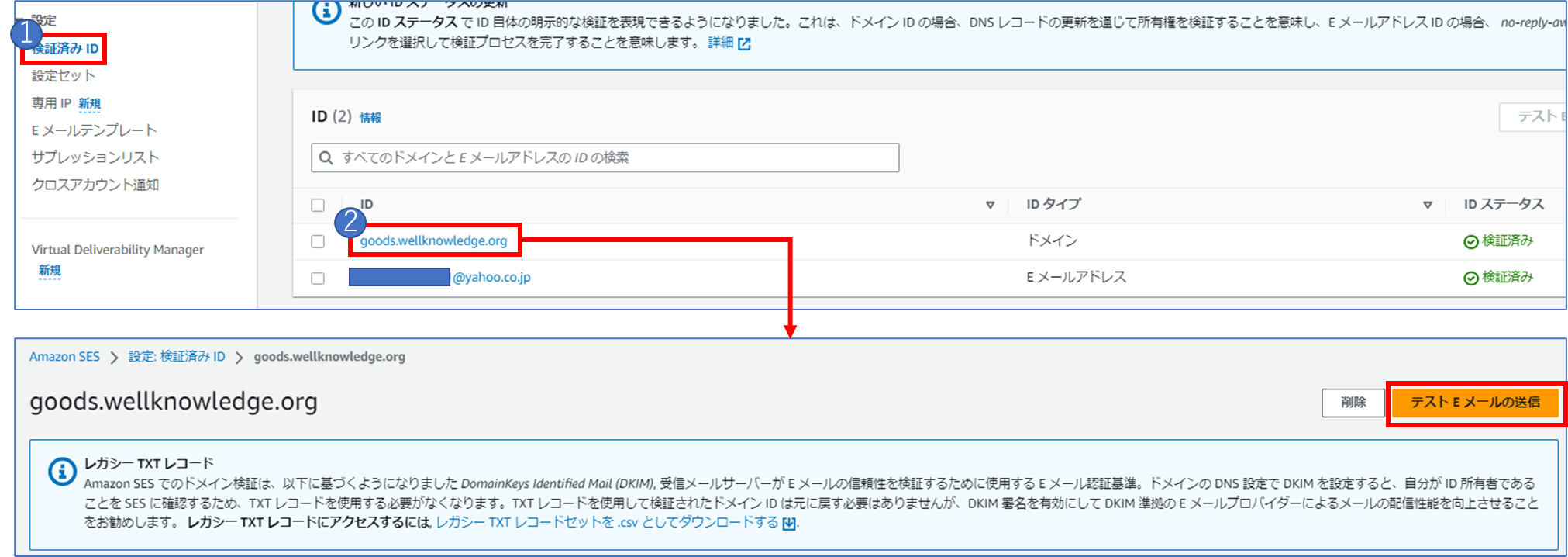Click the ID タイプ column header text
This screenshot has height=557, width=1568.
point(1053,204)
